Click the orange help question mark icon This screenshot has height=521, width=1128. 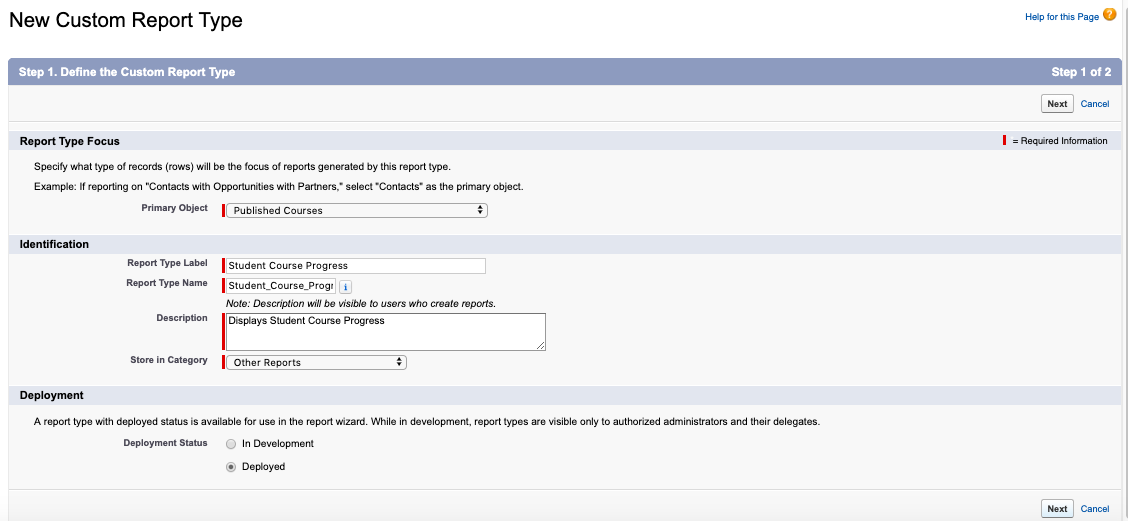pyautogui.click(x=1109, y=15)
